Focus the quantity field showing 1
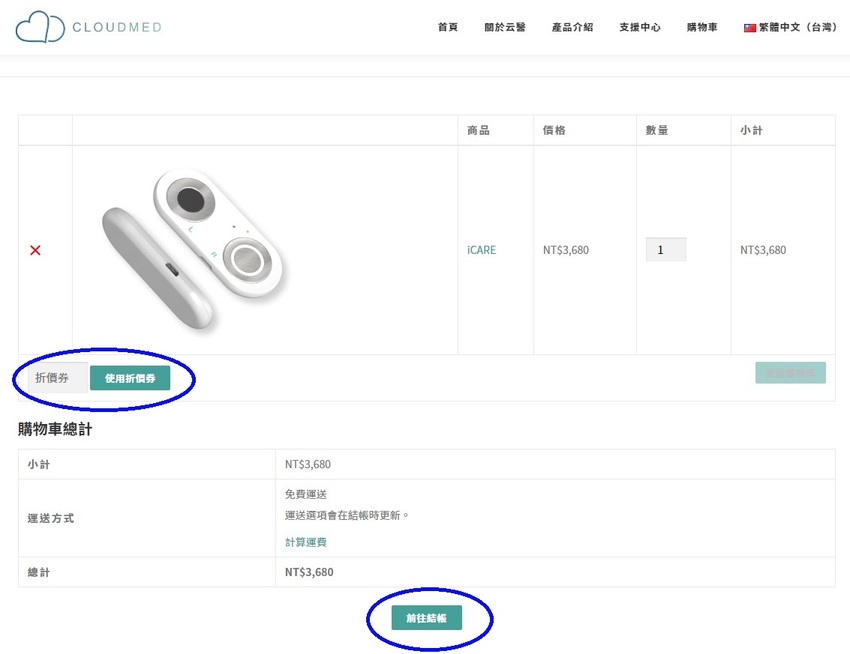The width and height of the screenshot is (850, 654). click(x=666, y=250)
